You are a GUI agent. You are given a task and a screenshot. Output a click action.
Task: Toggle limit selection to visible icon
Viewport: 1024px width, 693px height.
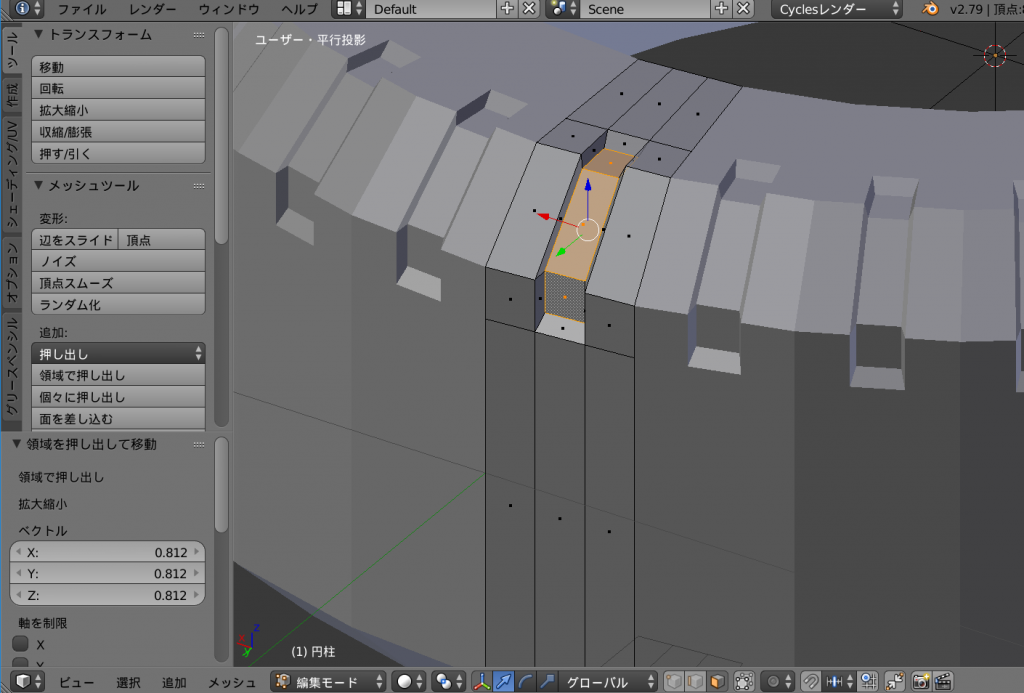tap(743, 682)
